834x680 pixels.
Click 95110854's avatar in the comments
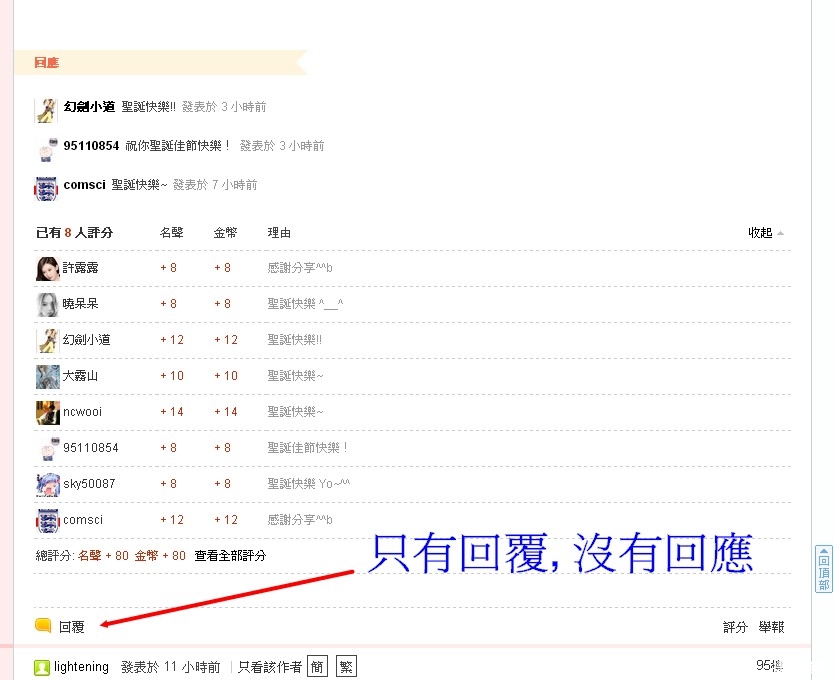coord(46,148)
